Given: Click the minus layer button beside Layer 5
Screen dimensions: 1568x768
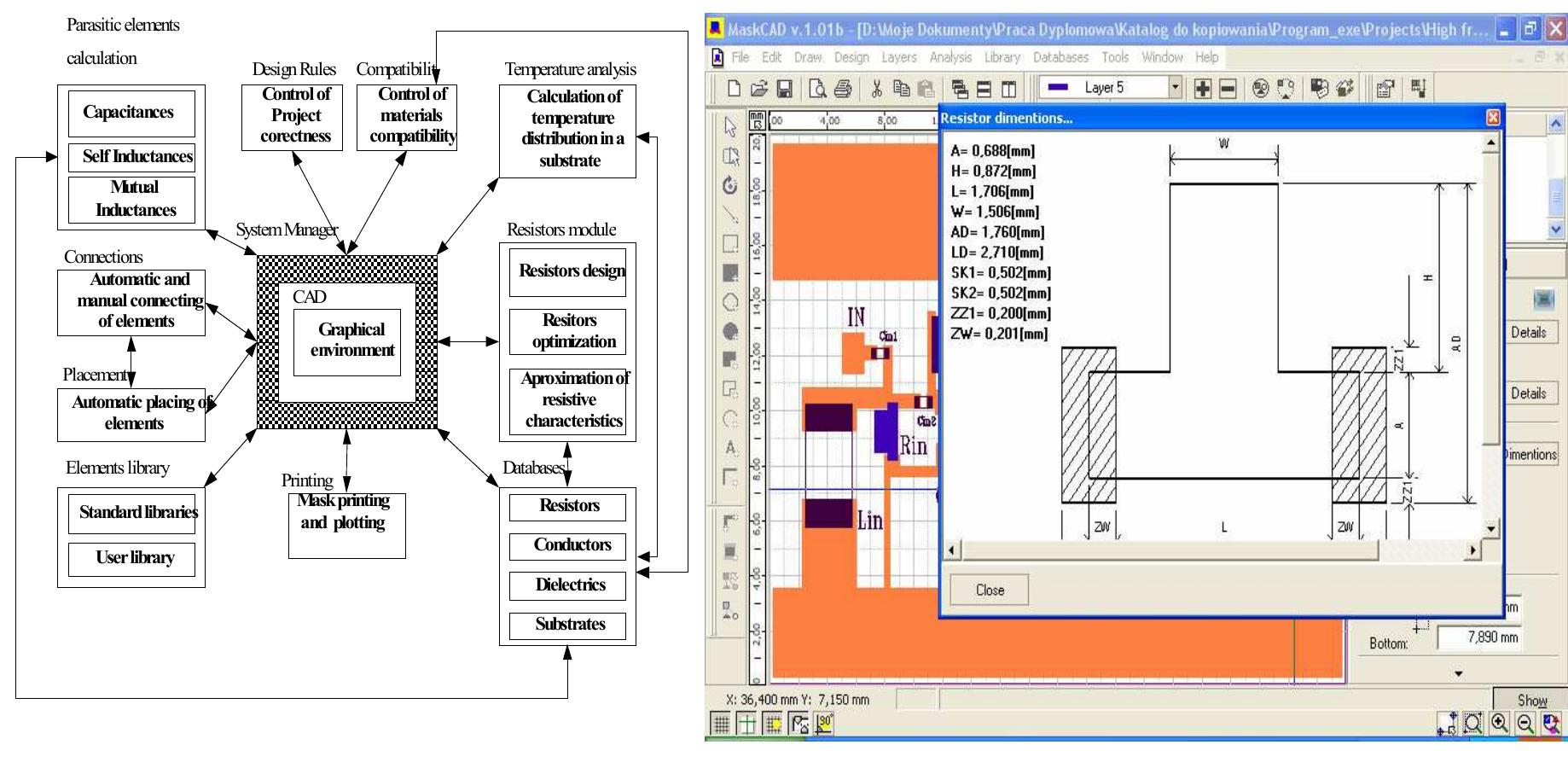Looking at the screenshot, I should pyautogui.click(x=1228, y=89).
